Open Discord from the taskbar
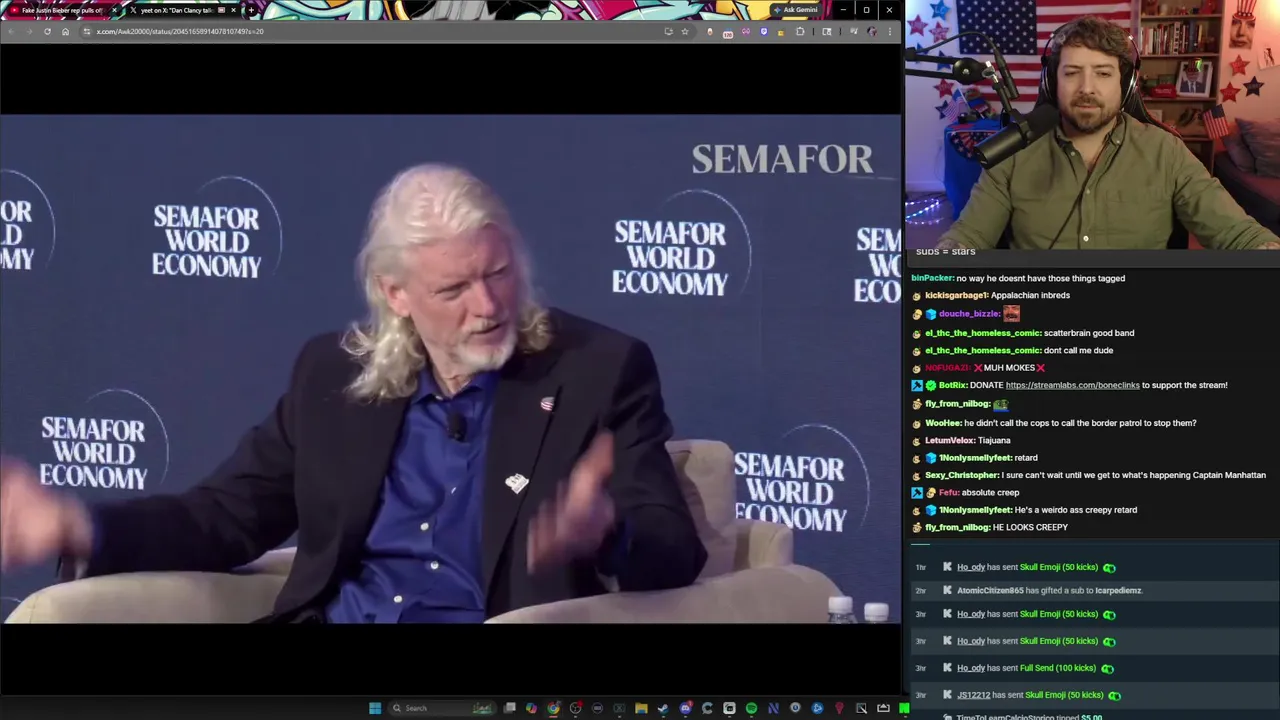Image resolution: width=1280 pixels, height=720 pixels. [685, 708]
